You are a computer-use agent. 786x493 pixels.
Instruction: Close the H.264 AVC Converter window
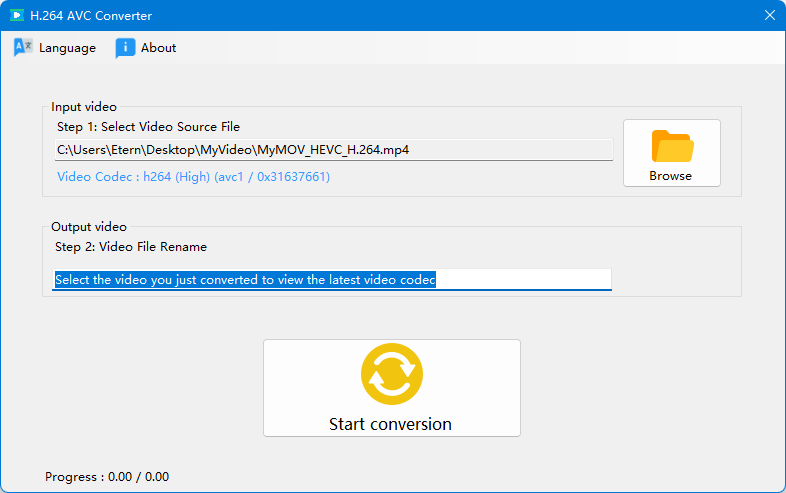[770, 16]
